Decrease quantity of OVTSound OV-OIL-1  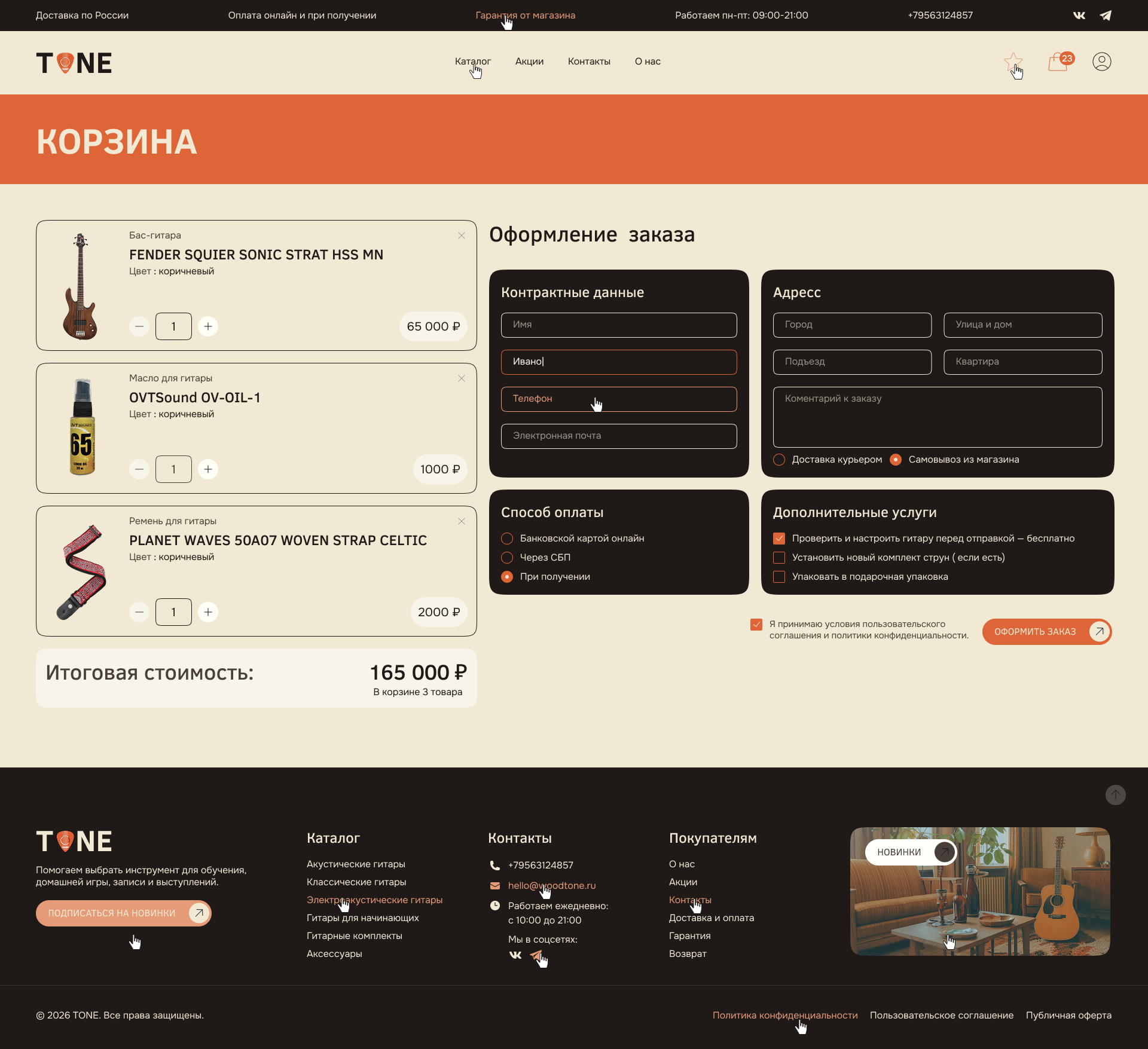(139, 469)
